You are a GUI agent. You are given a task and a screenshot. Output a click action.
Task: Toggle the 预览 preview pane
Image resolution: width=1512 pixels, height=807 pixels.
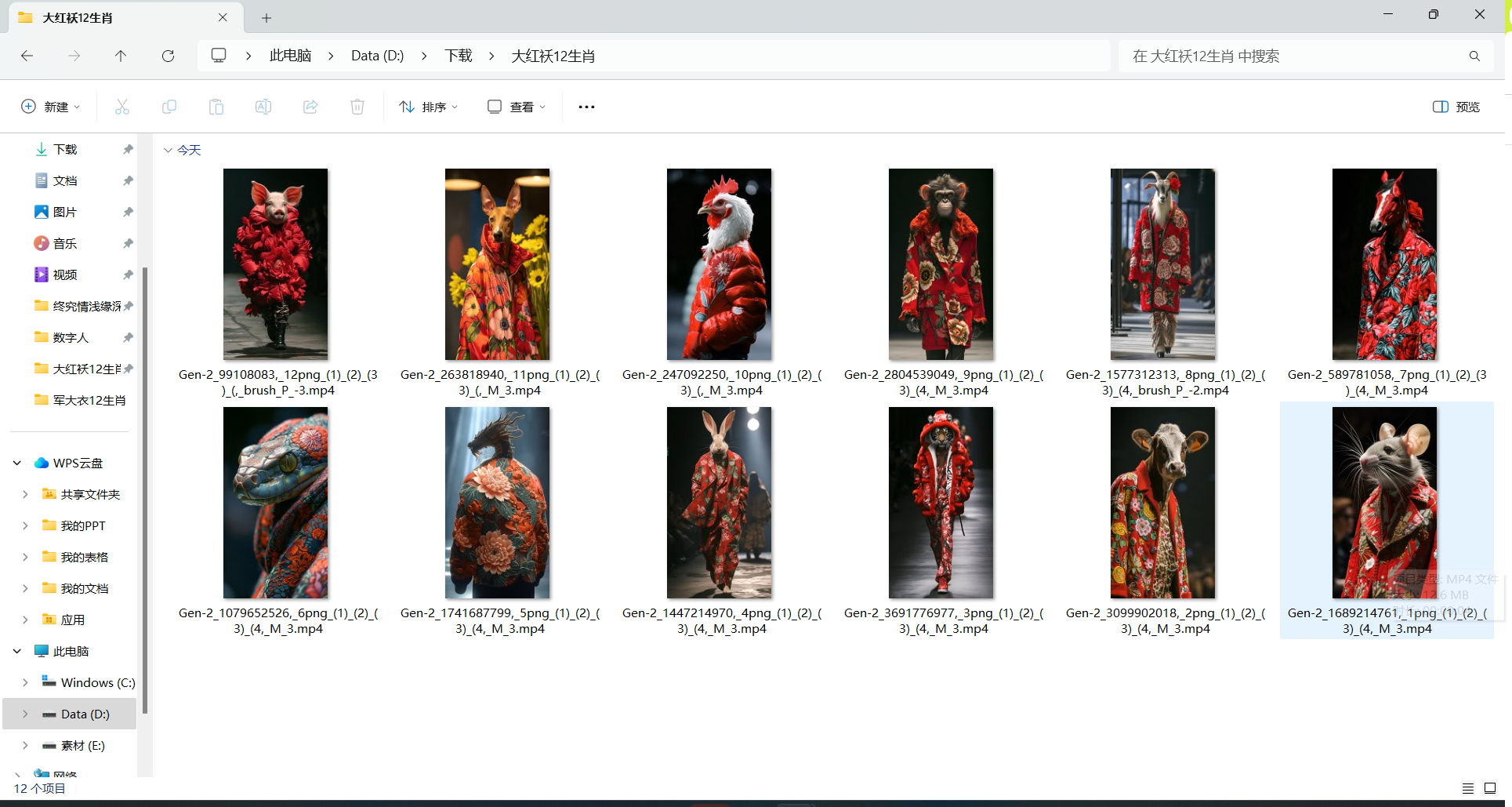1456,107
